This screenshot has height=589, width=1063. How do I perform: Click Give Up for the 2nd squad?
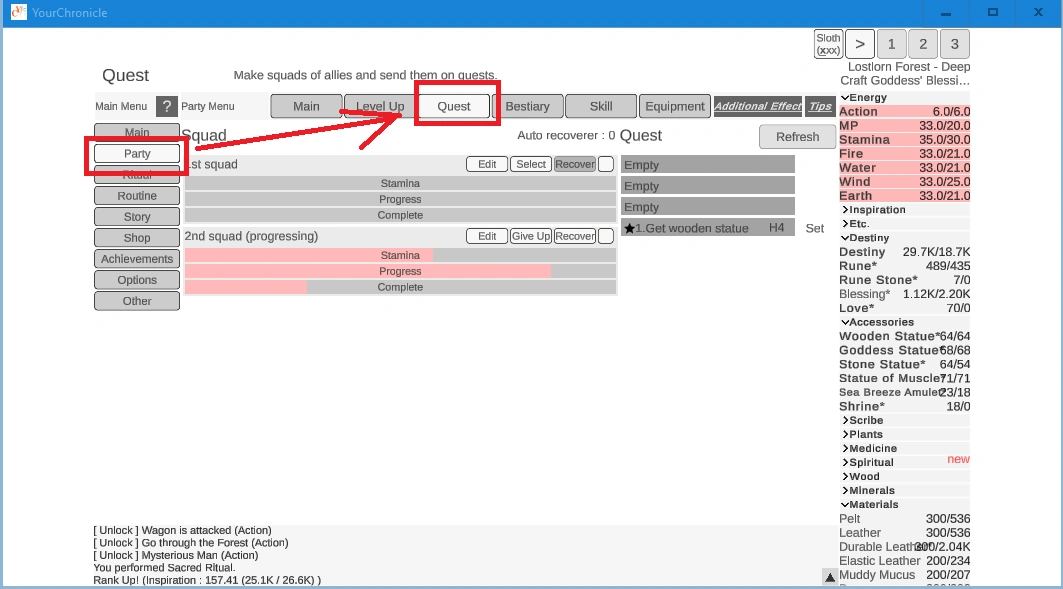point(531,236)
